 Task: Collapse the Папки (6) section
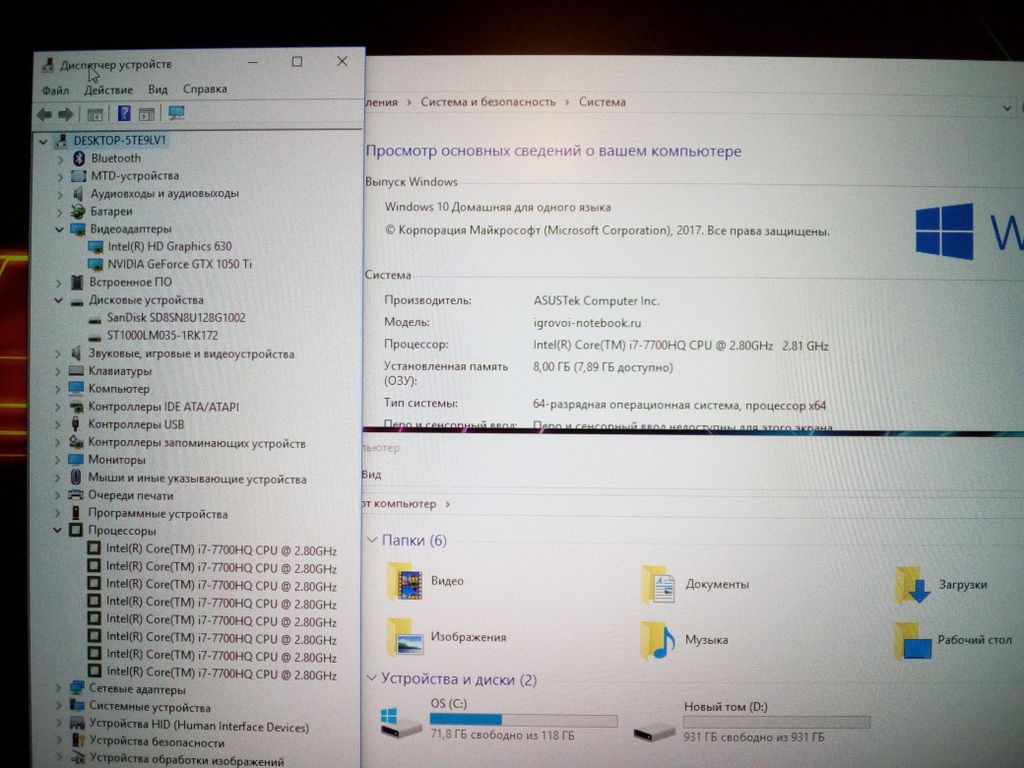pos(372,541)
